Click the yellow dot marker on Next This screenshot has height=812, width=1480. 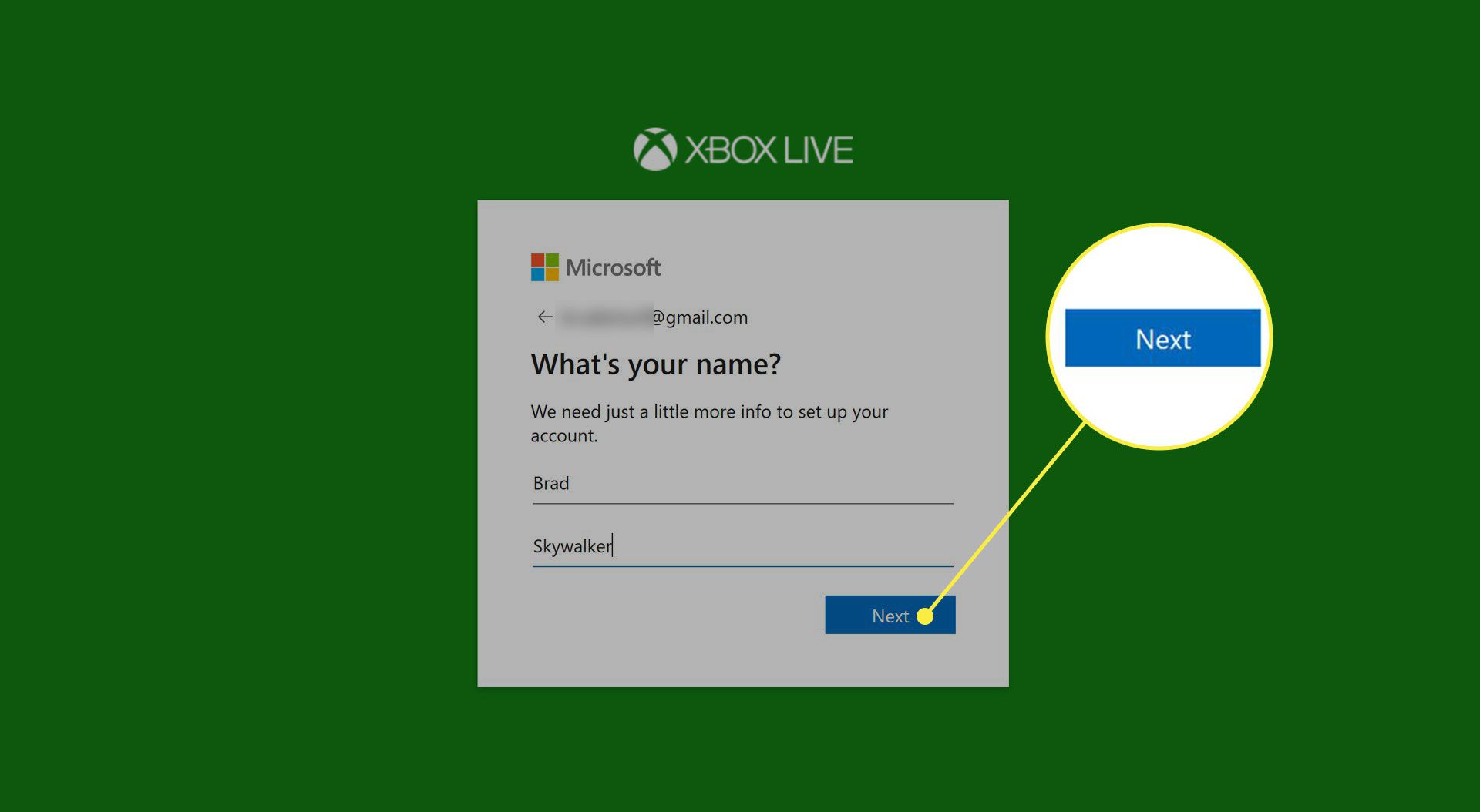point(925,616)
